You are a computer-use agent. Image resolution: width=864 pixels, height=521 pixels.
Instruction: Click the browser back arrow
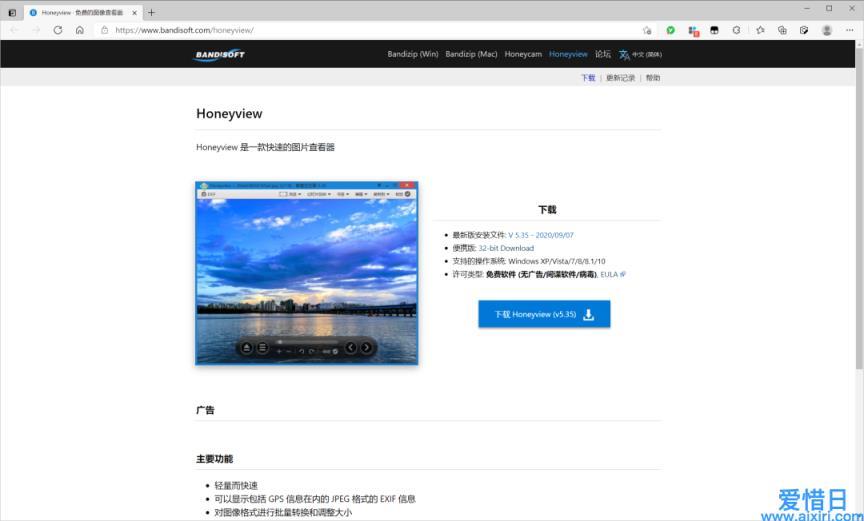coord(14,30)
